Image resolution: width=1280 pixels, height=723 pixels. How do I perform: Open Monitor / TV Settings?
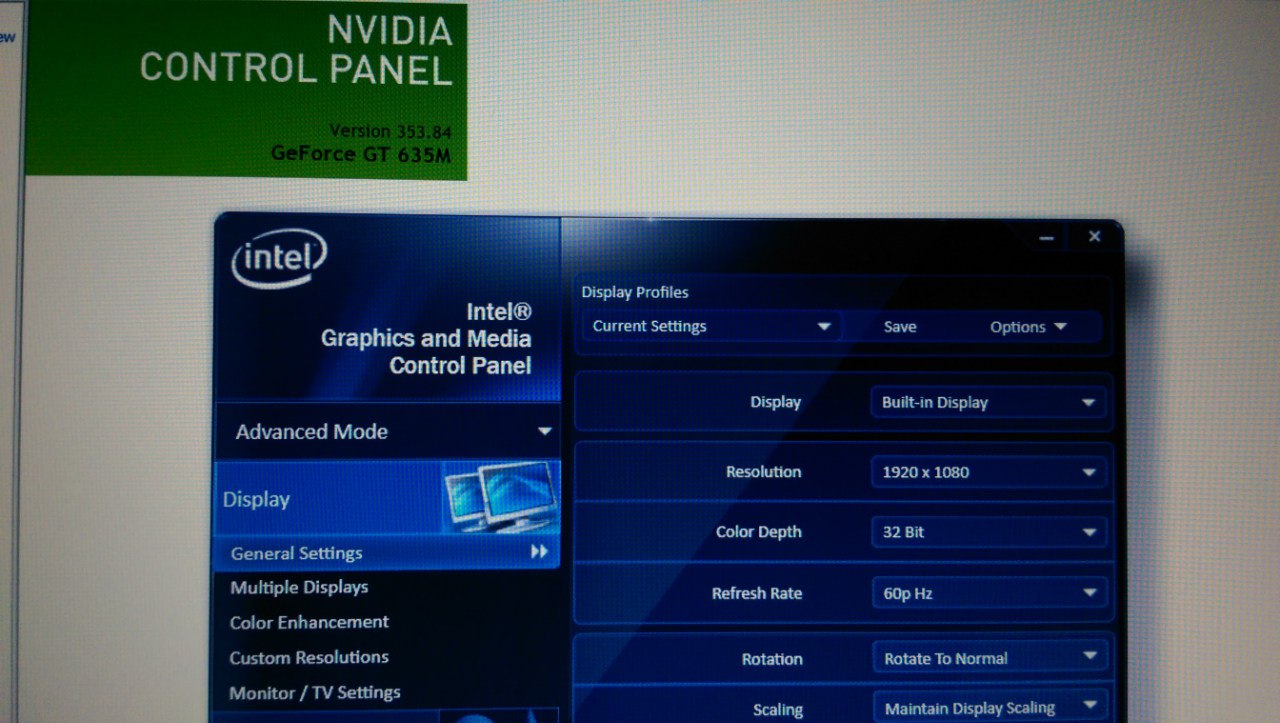point(315,692)
